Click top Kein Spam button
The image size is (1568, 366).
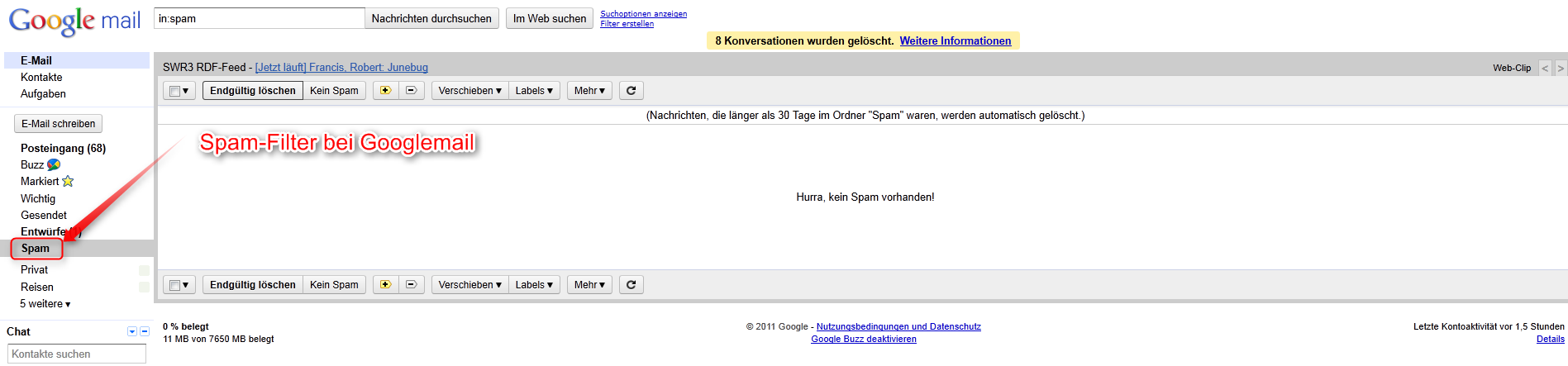334,91
